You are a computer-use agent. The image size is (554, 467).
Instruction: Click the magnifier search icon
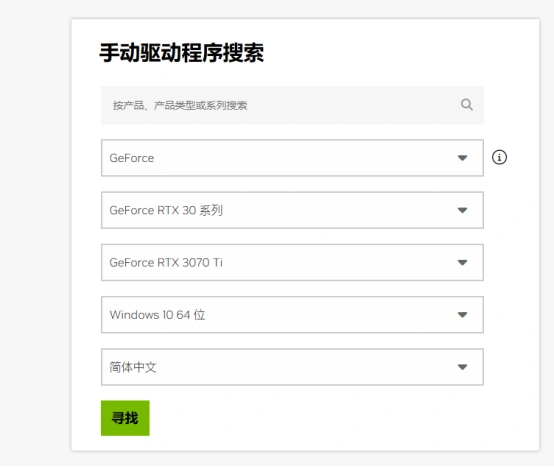tap(467, 105)
